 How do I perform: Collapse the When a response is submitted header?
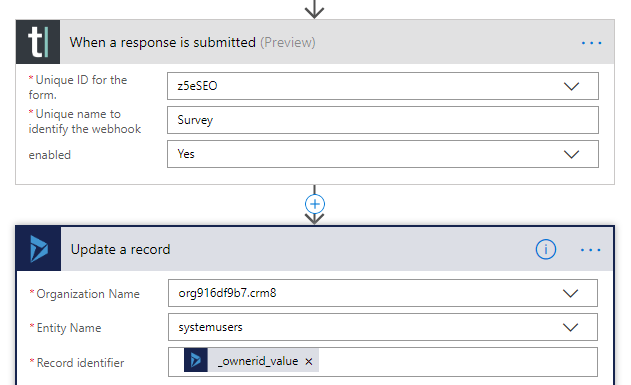coord(192,42)
